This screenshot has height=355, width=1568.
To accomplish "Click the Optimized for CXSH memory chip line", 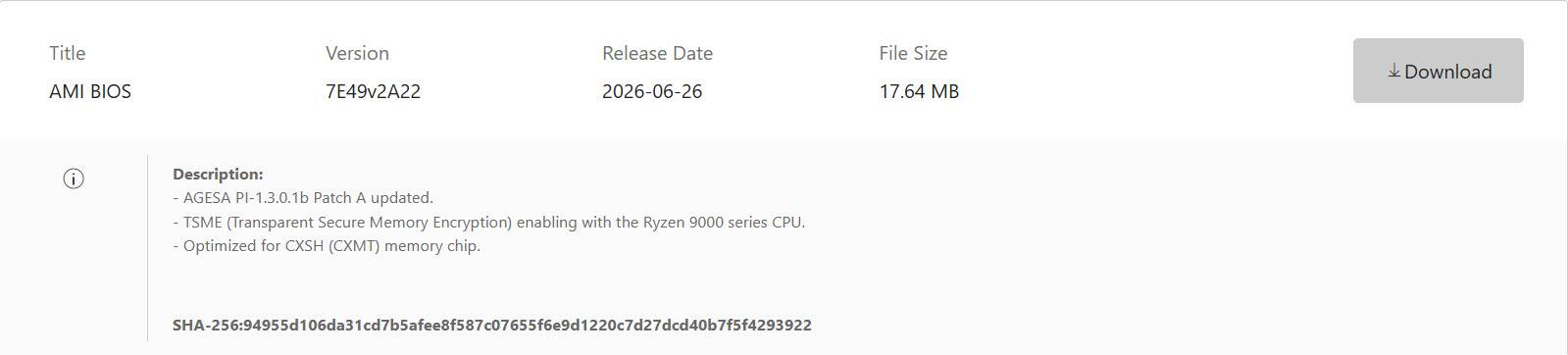I will click(327, 245).
